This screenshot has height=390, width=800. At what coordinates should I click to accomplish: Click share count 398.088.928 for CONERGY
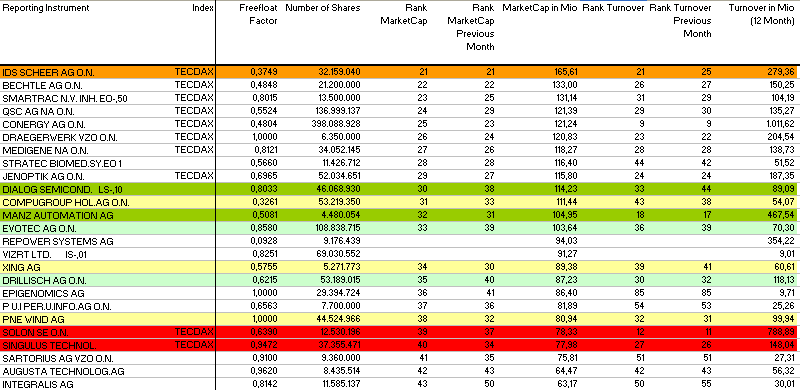click(x=336, y=125)
